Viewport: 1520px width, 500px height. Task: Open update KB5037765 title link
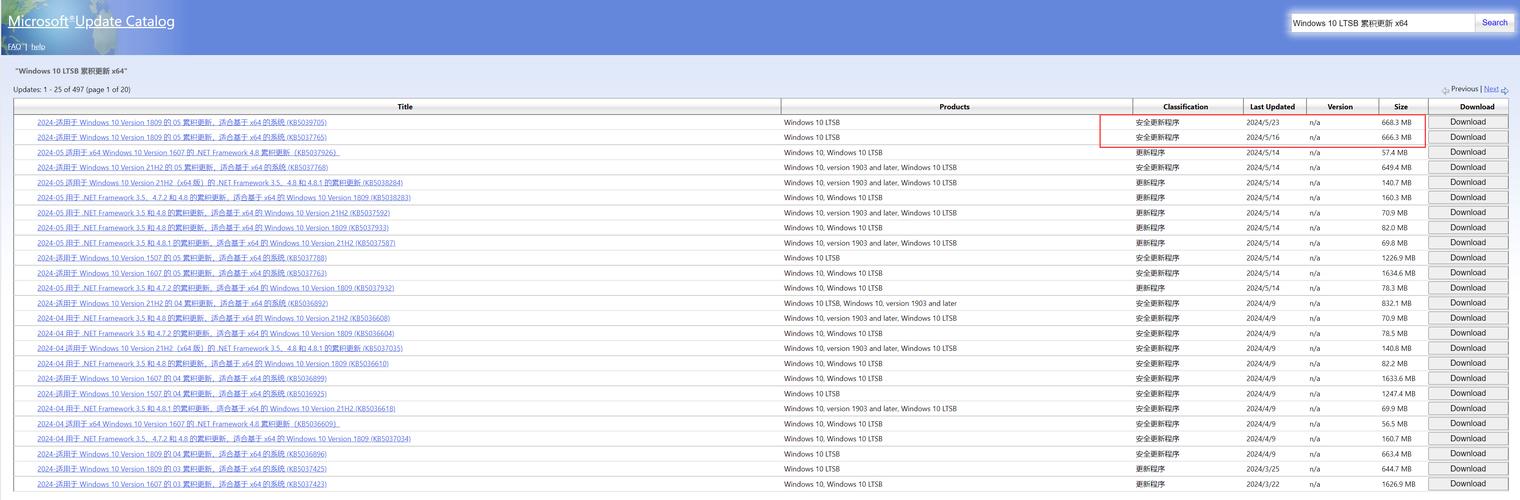(x=182, y=137)
